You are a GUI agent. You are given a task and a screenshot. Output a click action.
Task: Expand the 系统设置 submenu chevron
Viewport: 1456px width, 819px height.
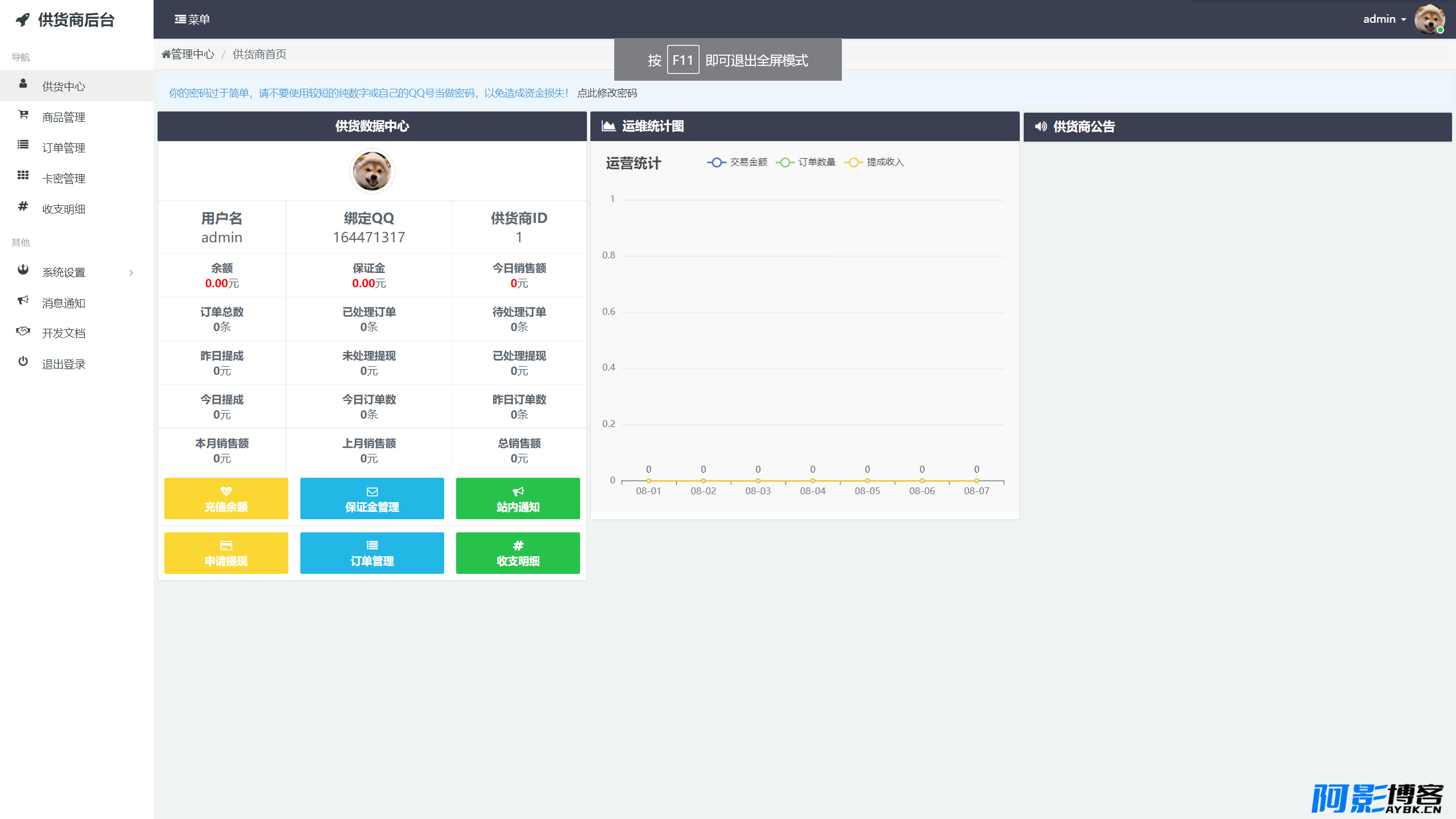click(x=131, y=273)
